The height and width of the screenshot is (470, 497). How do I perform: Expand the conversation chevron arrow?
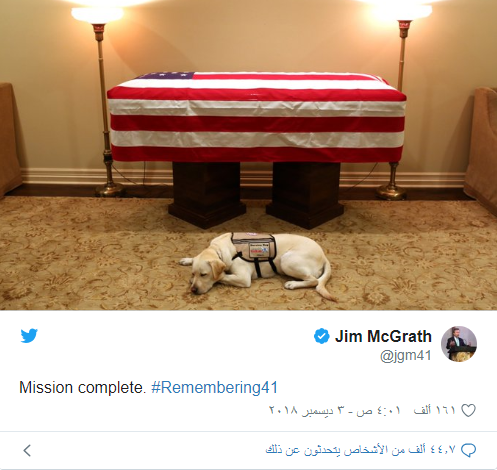pyautogui.click(x=27, y=450)
